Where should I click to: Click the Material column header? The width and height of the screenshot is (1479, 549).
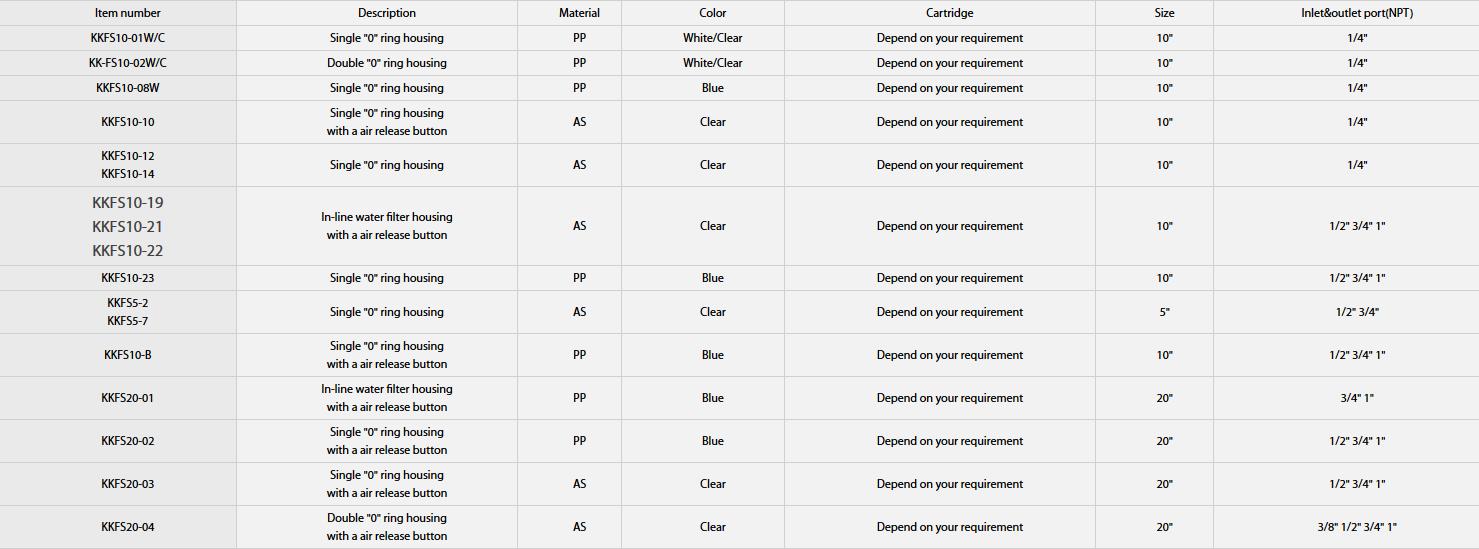(579, 13)
